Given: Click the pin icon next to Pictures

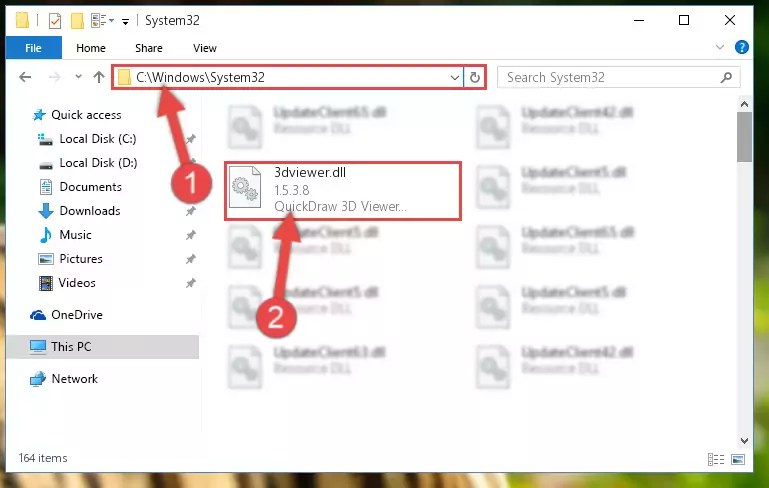Looking at the screenshot, I should (x=190, y=259).
